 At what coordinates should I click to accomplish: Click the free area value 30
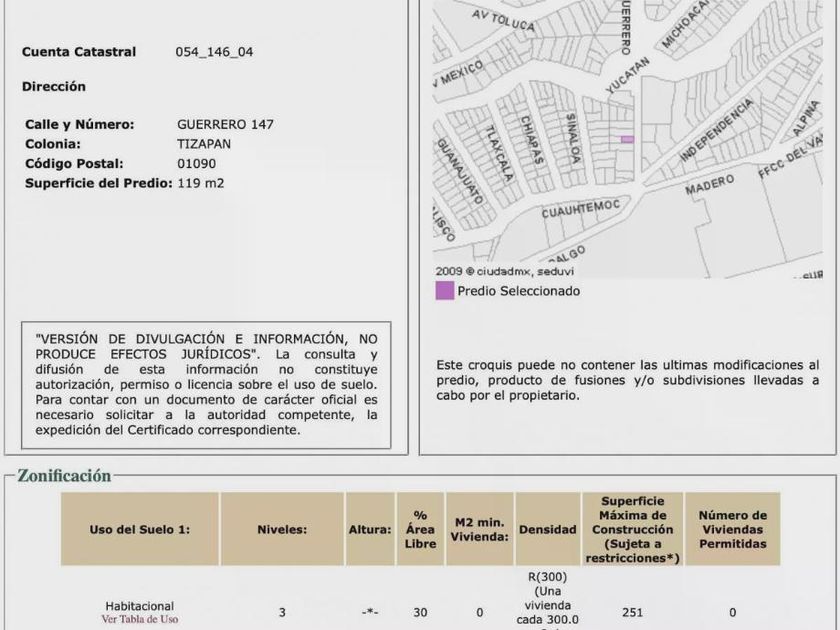(x=421, y=612)
